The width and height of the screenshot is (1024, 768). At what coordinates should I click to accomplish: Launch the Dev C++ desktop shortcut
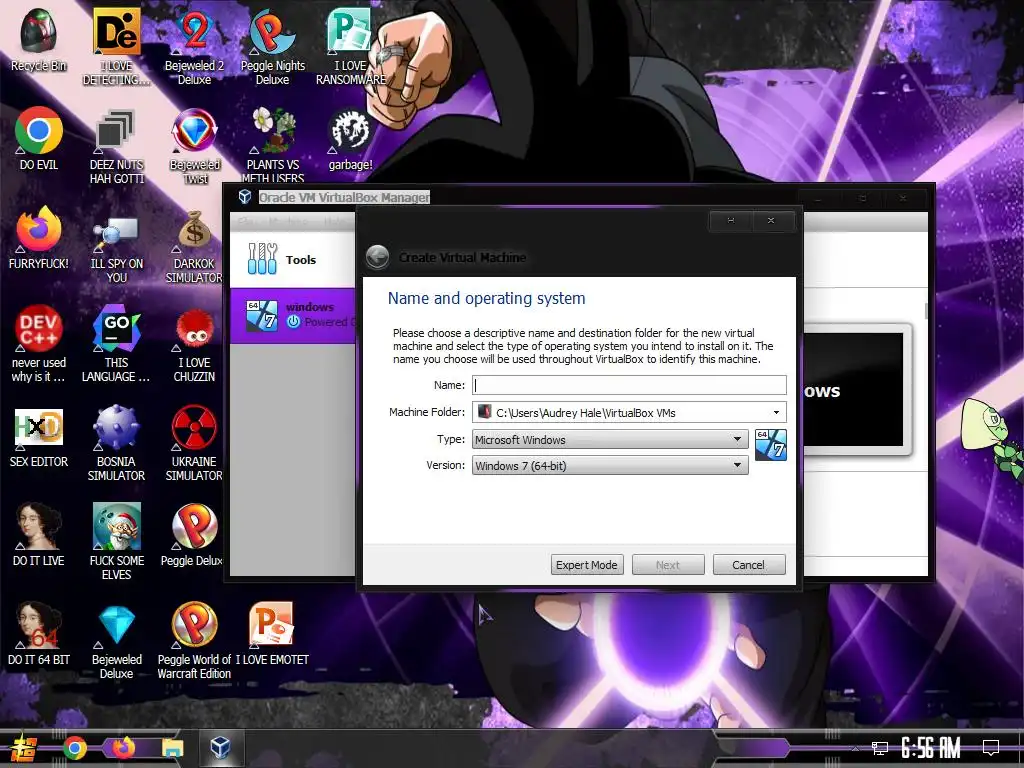pos(39,344)
